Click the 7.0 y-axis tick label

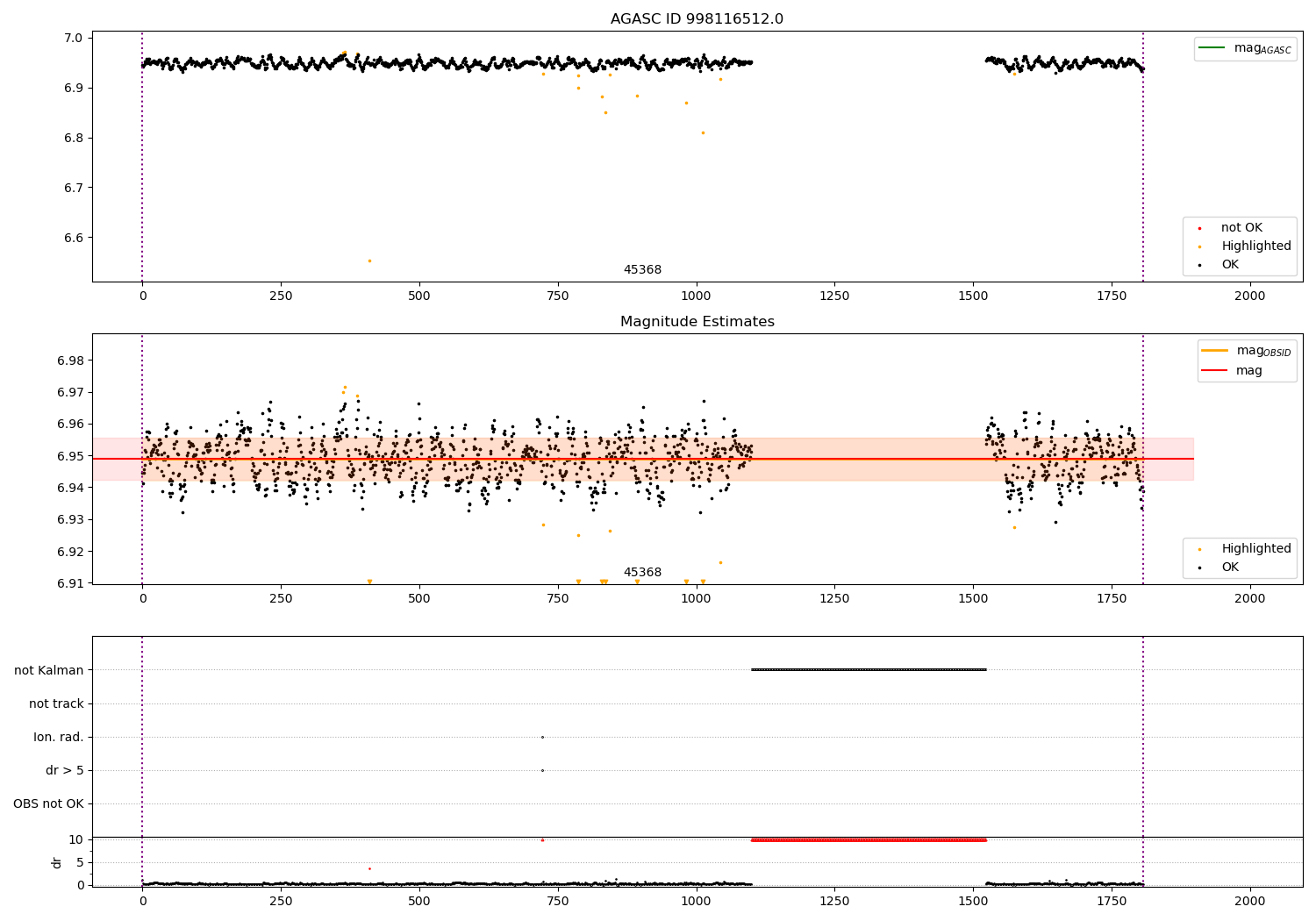click(73, 38)
